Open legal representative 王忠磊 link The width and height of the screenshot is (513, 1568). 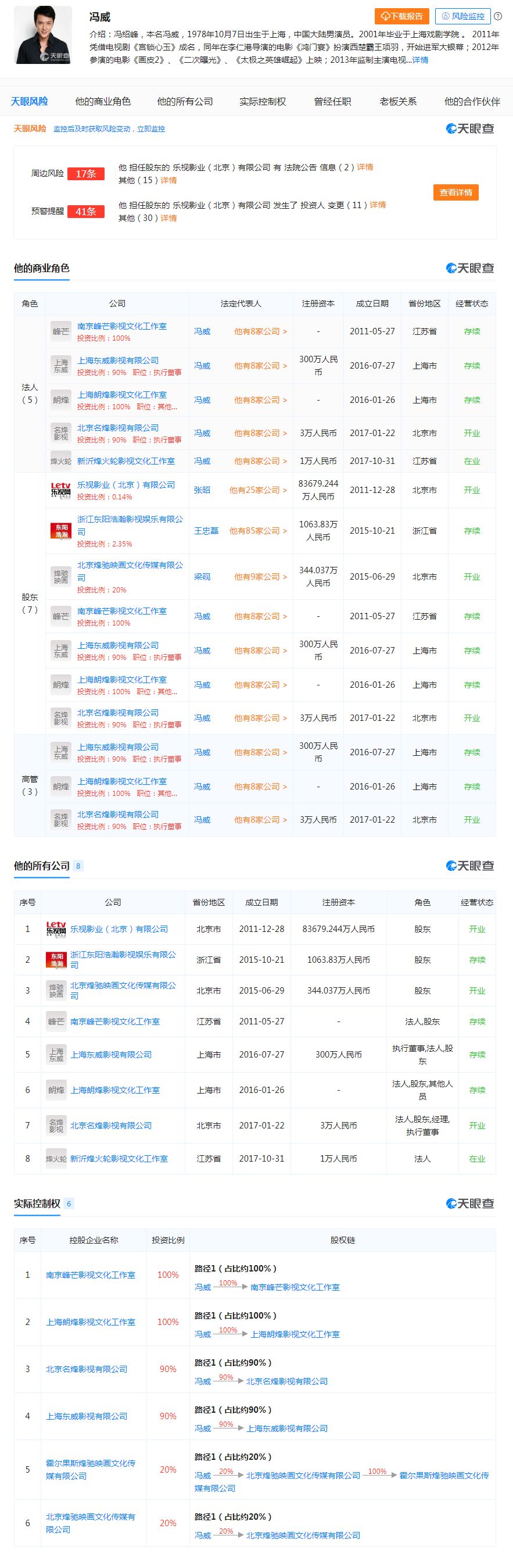[206, 531]
